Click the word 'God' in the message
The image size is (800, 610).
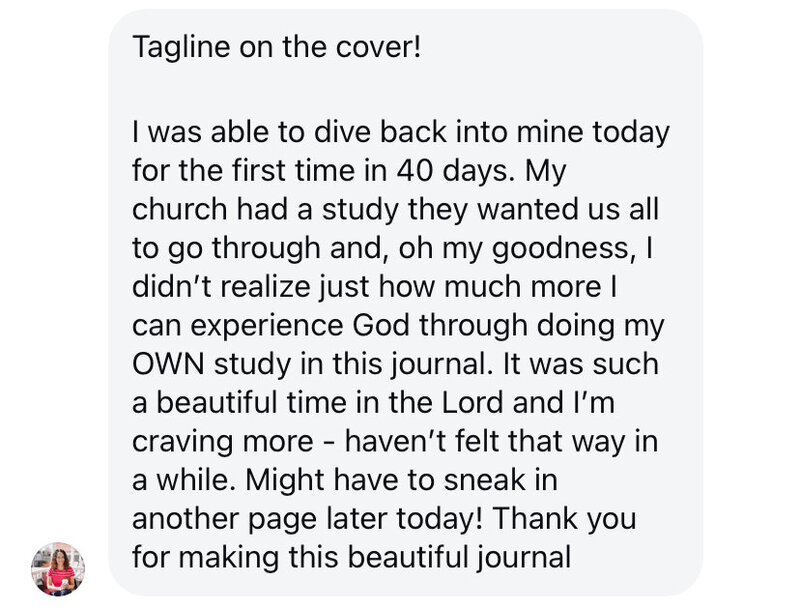click(x=381, y=325)
